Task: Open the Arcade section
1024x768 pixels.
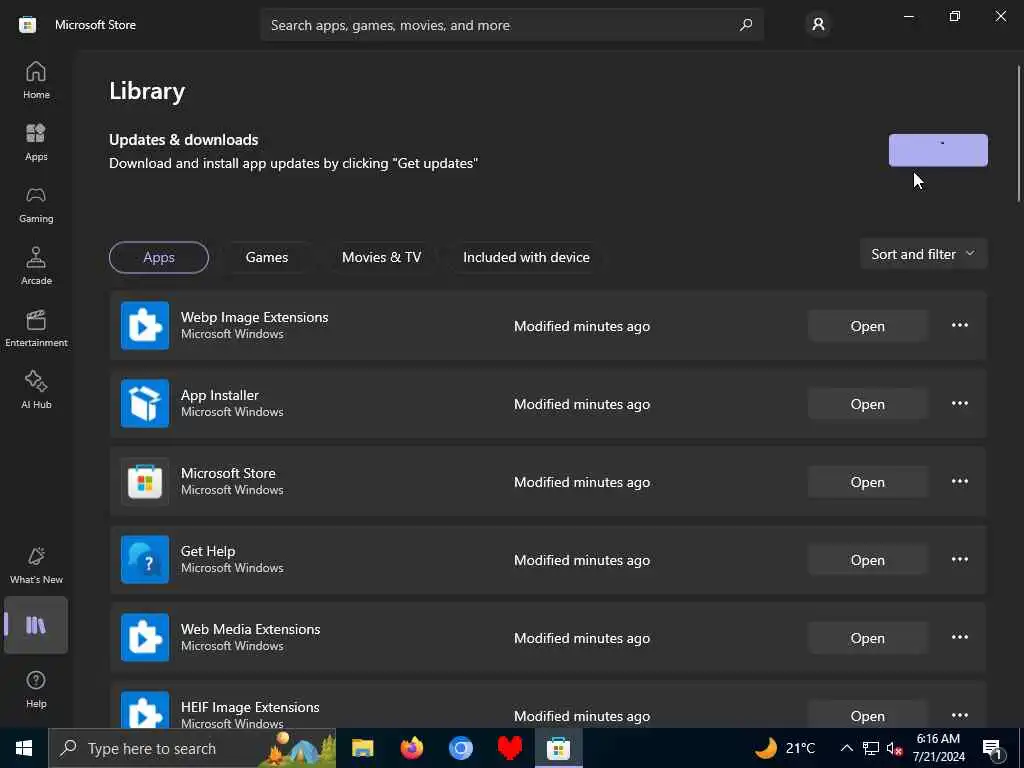Action: (x=36, y=266)
